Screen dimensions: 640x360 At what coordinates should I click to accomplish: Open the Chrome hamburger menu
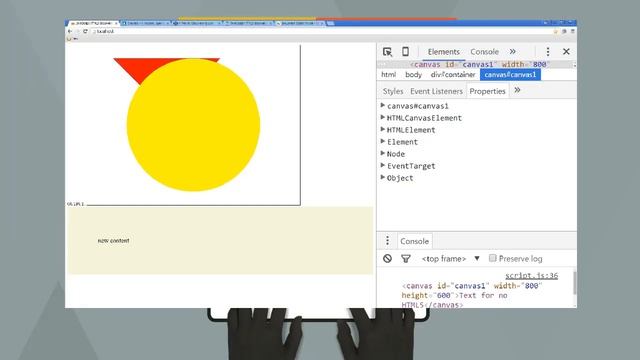(573, 31)
